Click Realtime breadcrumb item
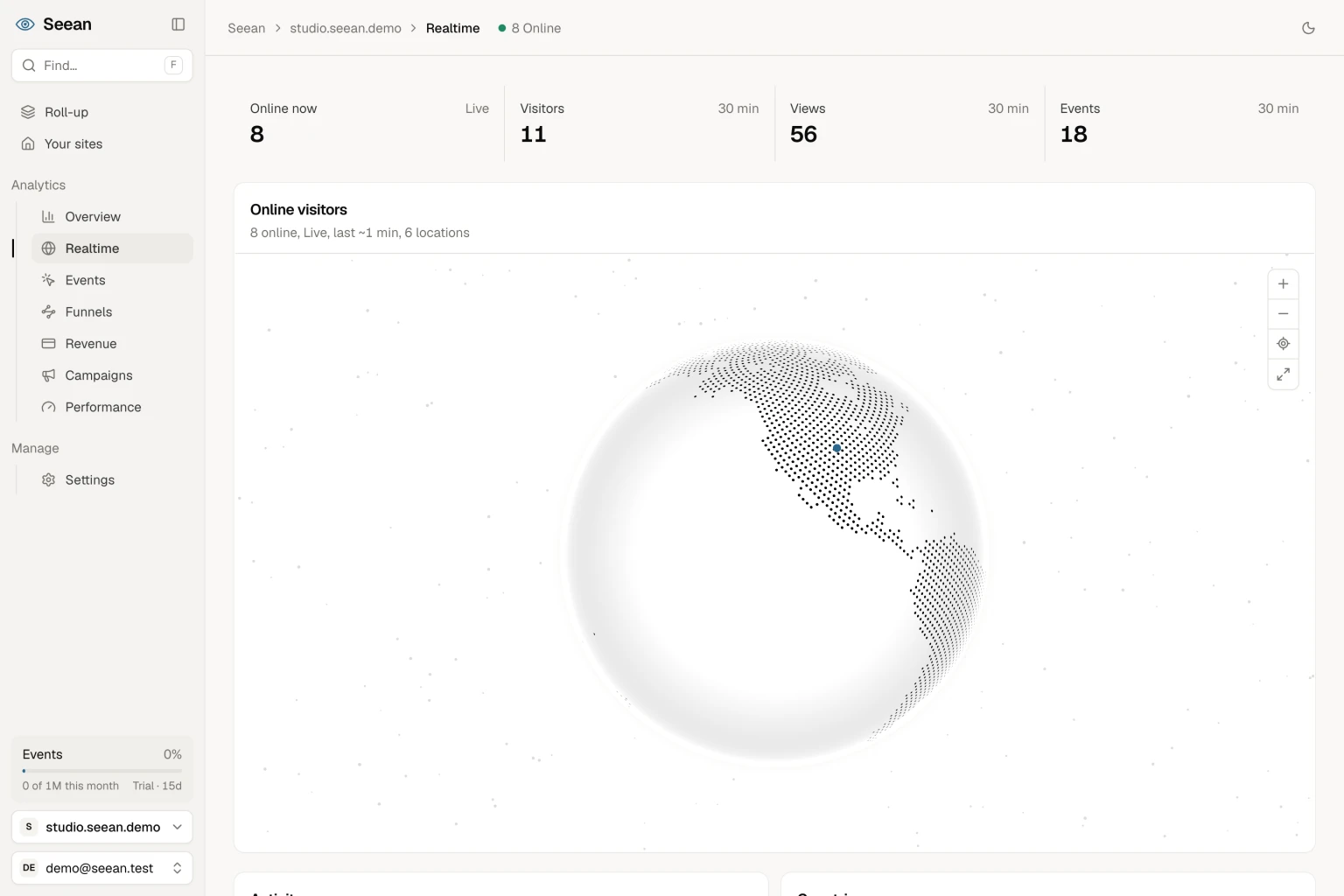 (x=452, y=28)
